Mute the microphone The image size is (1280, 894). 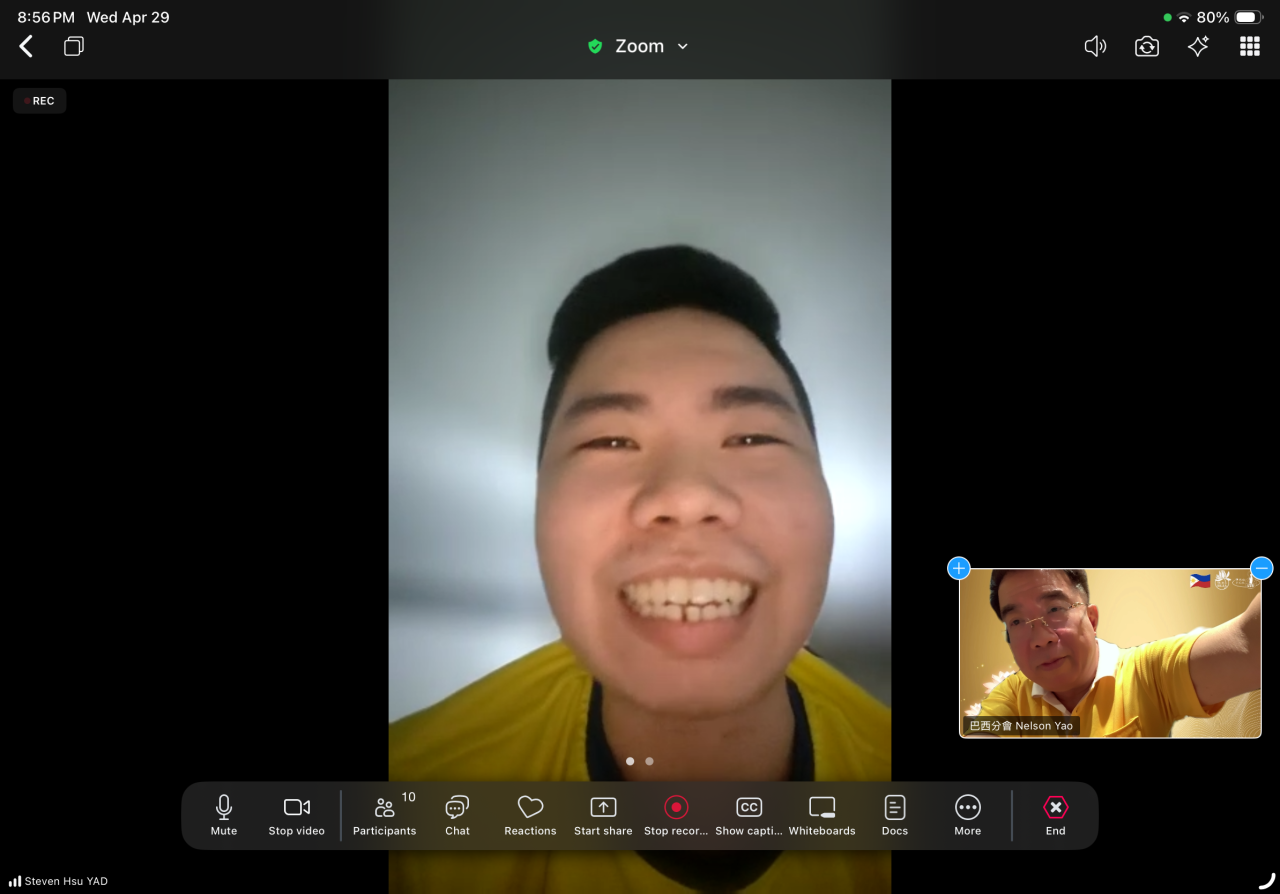coord(224,815)
